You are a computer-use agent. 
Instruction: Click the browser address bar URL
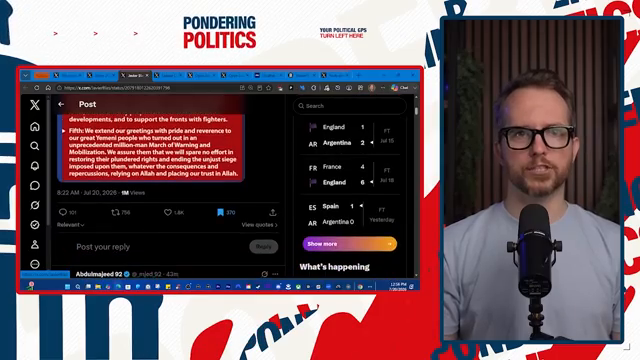pyautogui.click(x=117, y=88)
